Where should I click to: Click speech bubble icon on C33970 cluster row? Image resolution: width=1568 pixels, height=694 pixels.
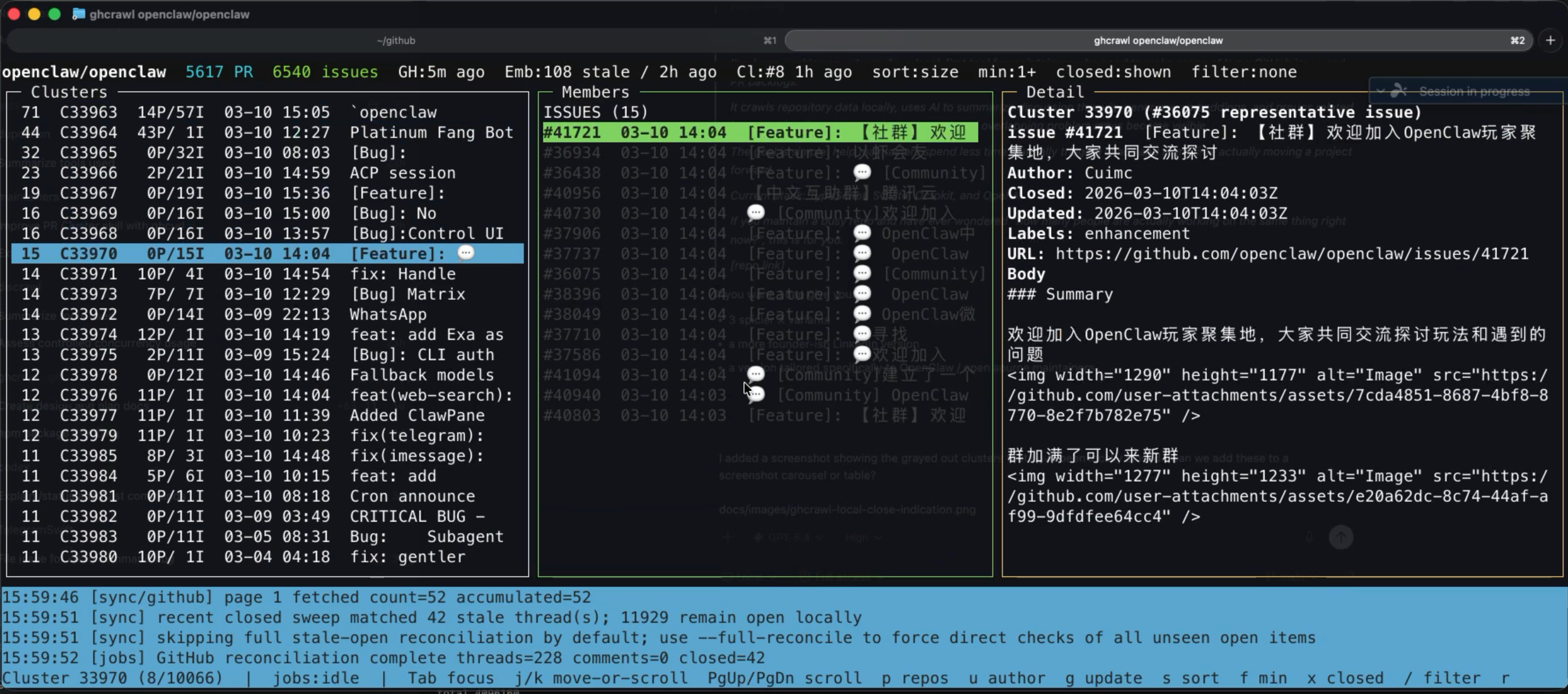tap(466, 253)
